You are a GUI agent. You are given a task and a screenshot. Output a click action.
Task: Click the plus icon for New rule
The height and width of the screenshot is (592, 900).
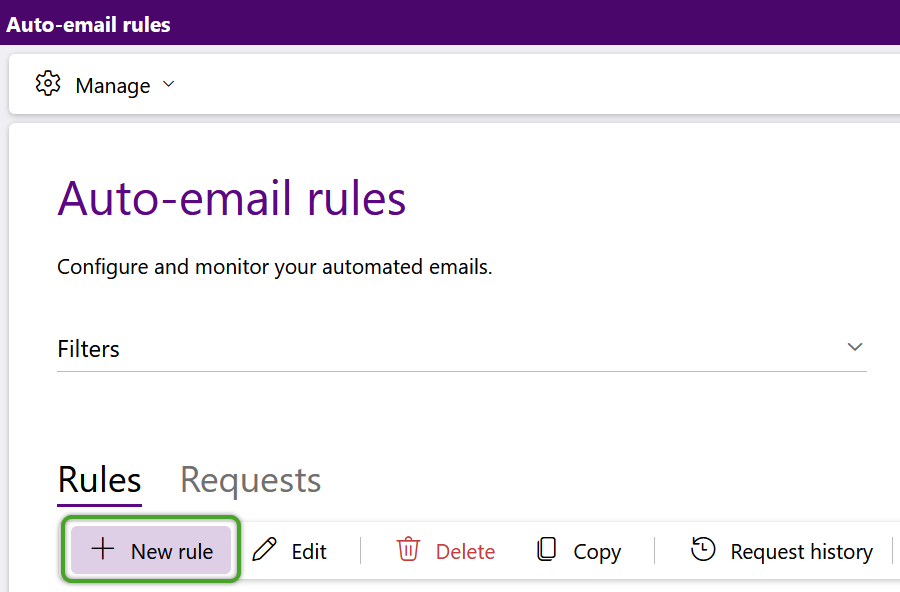pyautogui.click(x=103, y=549)
